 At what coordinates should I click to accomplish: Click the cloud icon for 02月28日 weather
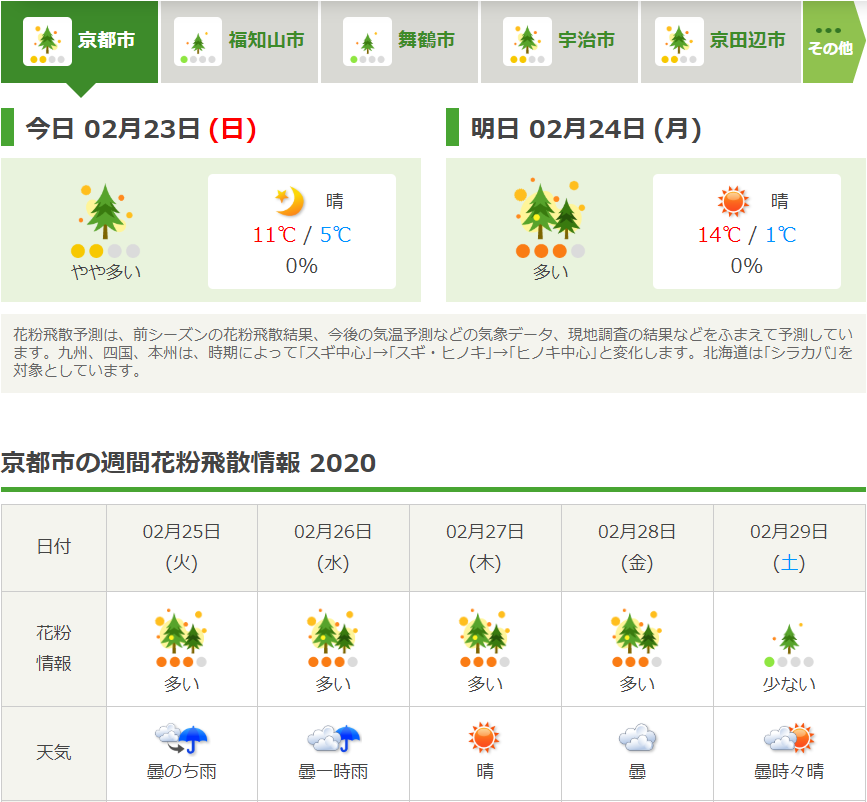(x=637, y=738)
